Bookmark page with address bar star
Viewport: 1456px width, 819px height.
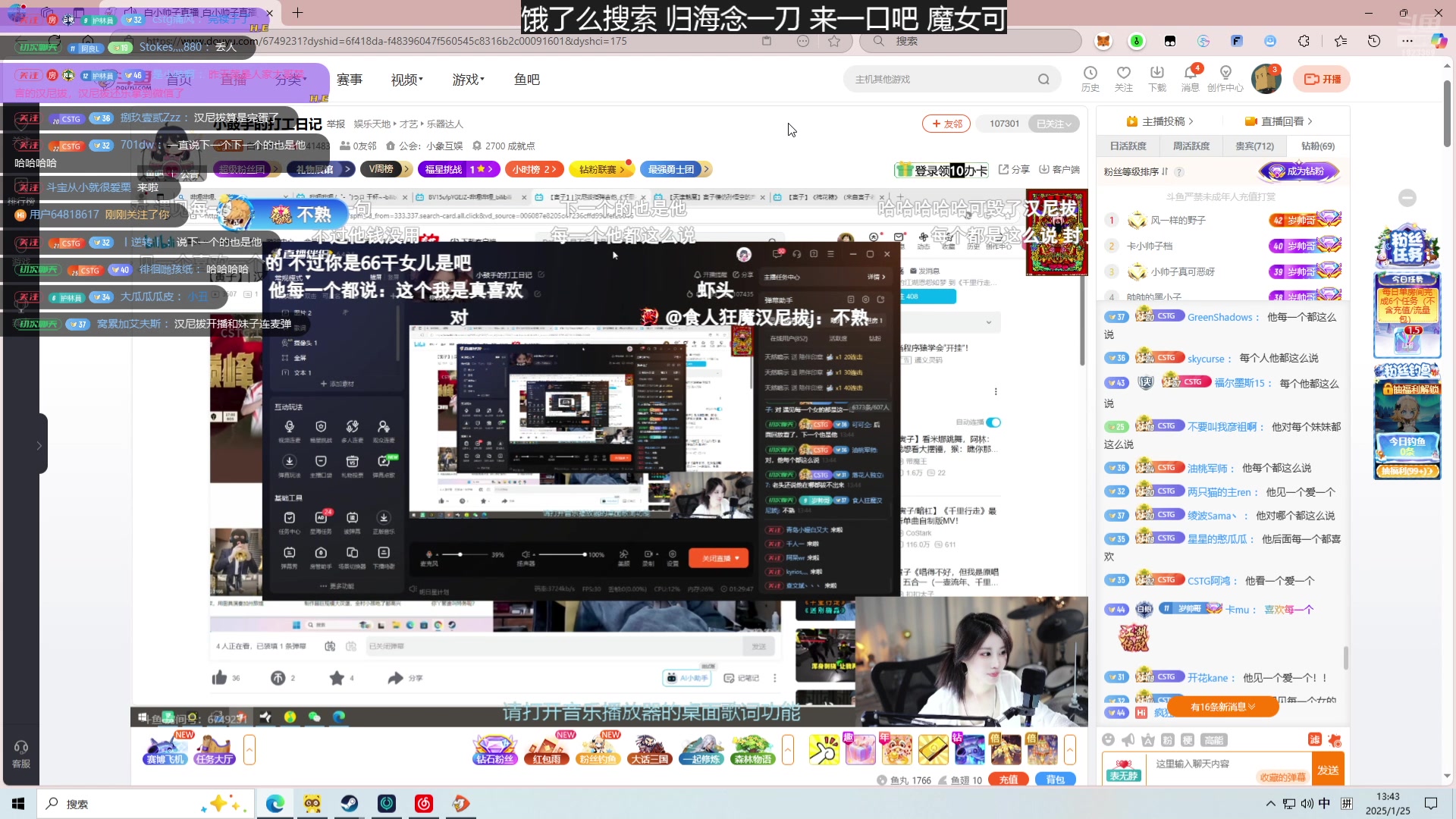point(834,41)
